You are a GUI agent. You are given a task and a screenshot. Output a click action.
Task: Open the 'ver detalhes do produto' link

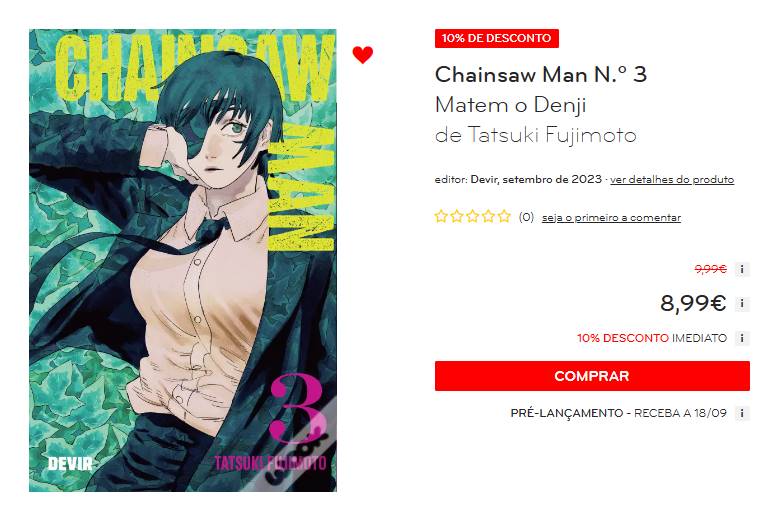click(672, 179)
